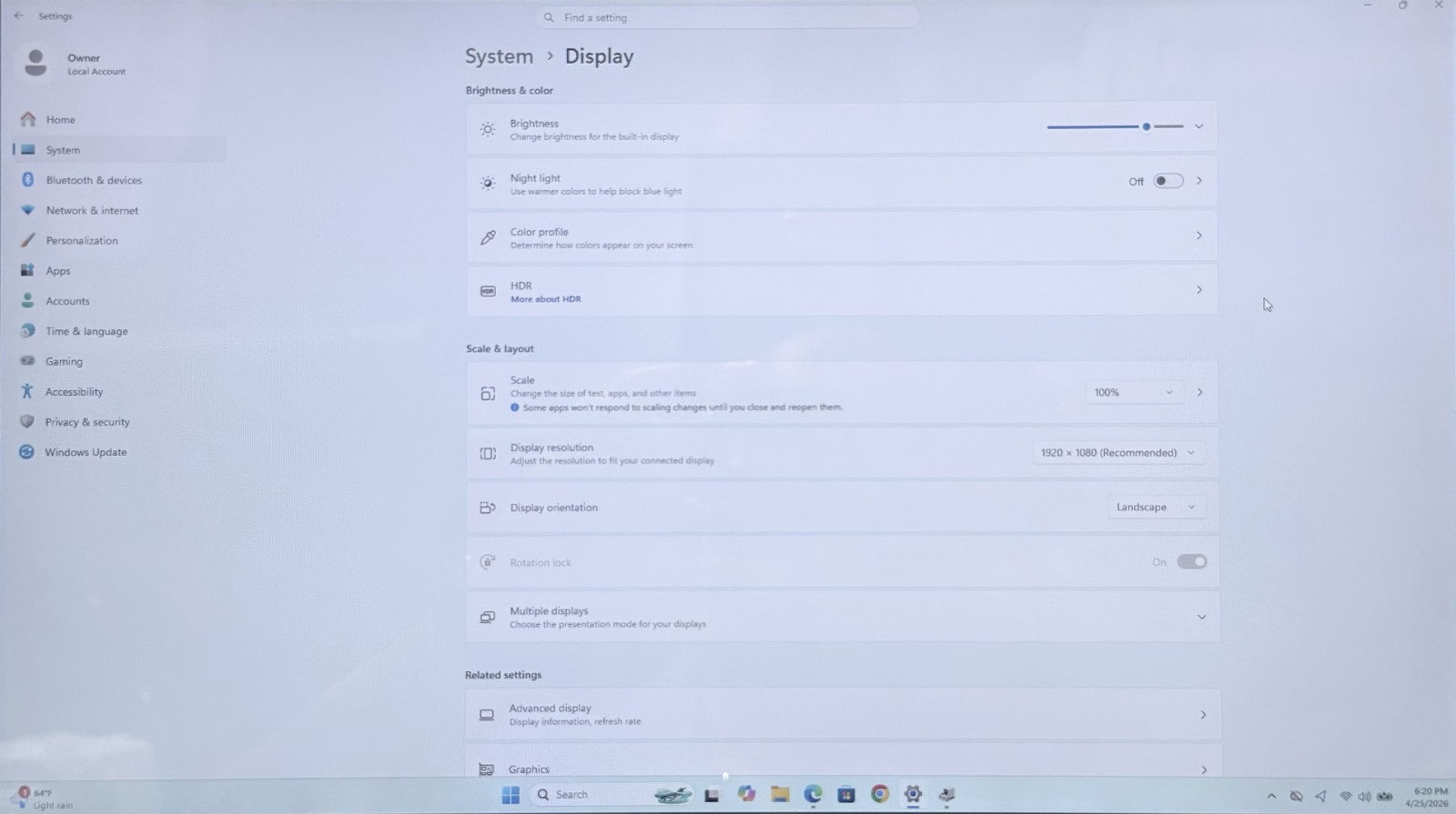Viewport: 1456px width, 814px height.
Task: Open Advanced display settings
Action: point(842,715)
